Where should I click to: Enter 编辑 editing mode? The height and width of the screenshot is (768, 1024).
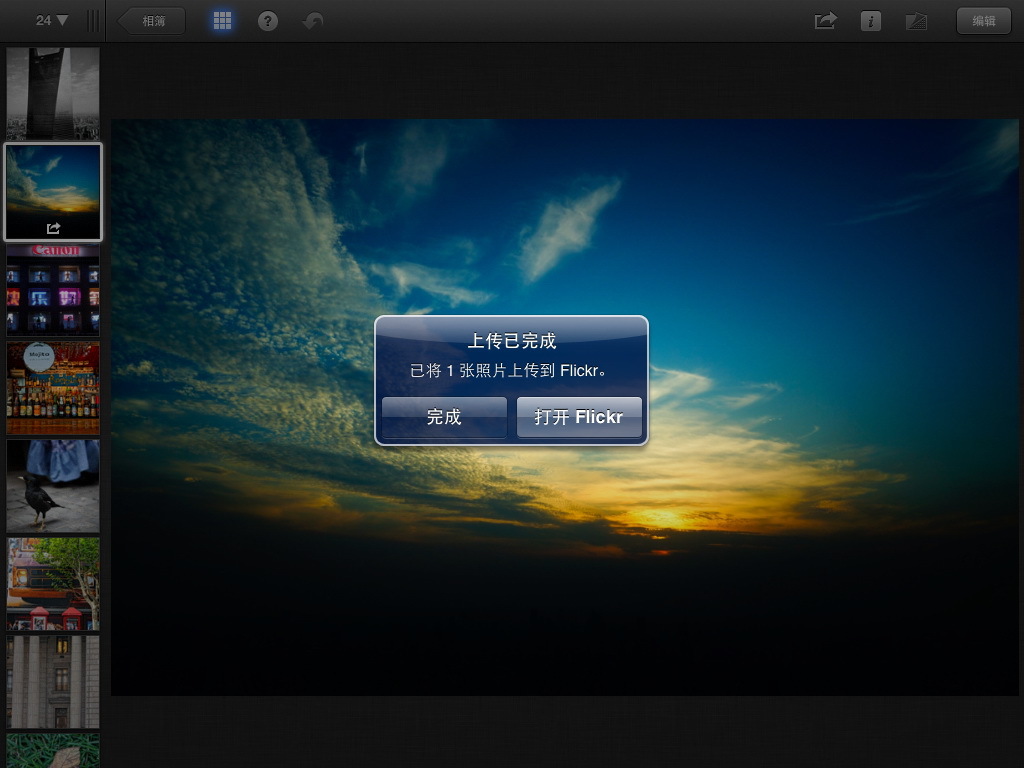pos(985,20)
